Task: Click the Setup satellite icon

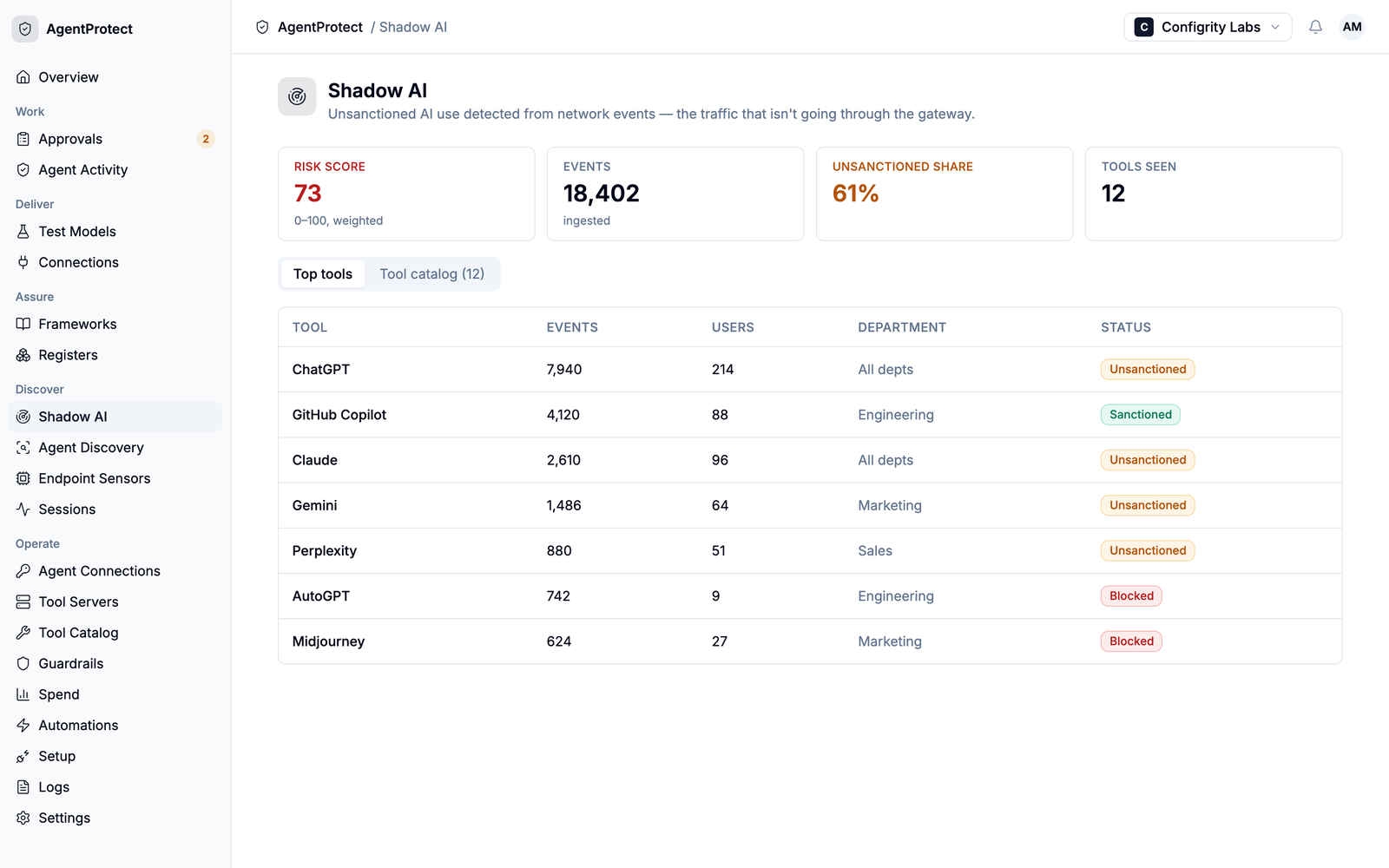Action: pyautogui.click(x=23, y=756)
